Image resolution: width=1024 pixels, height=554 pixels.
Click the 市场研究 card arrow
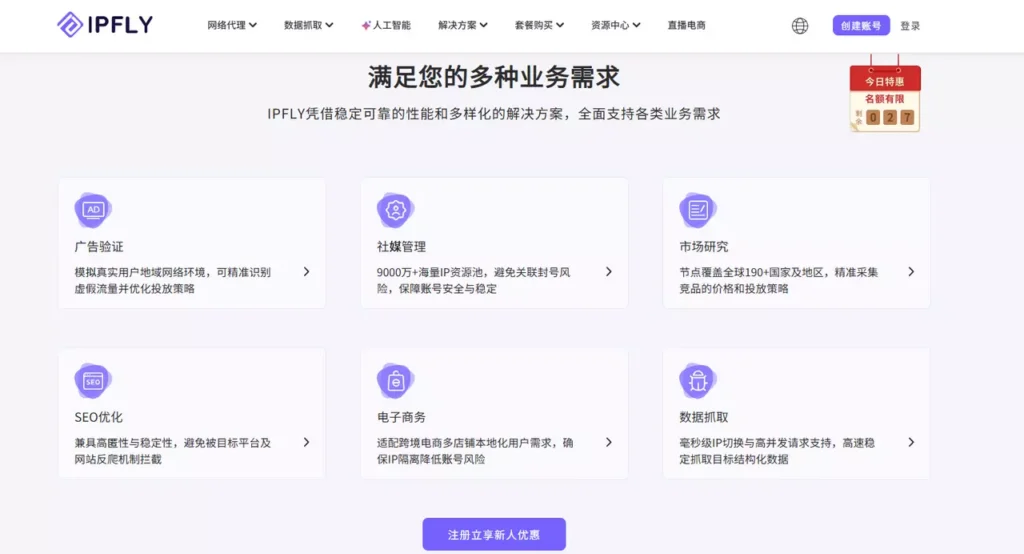pyautogui.click(x=911, y=272)
